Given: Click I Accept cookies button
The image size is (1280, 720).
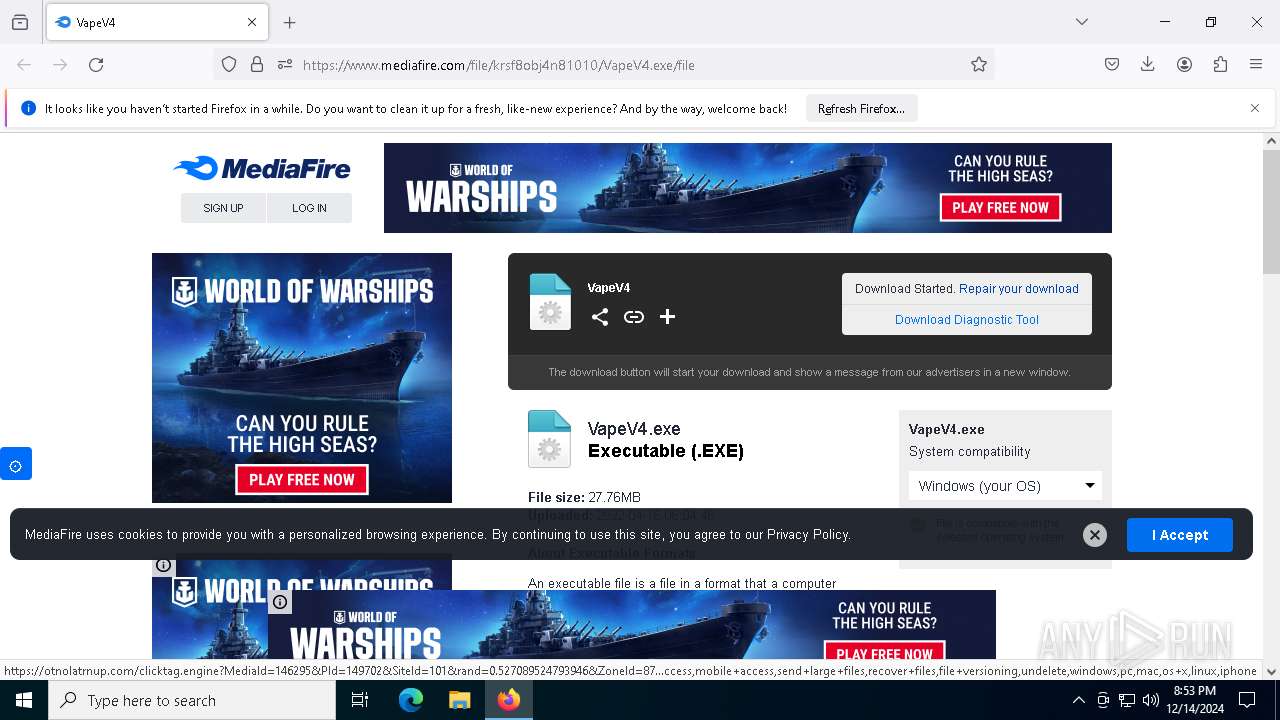Looking at the screenshot, I should (1180, 535).
